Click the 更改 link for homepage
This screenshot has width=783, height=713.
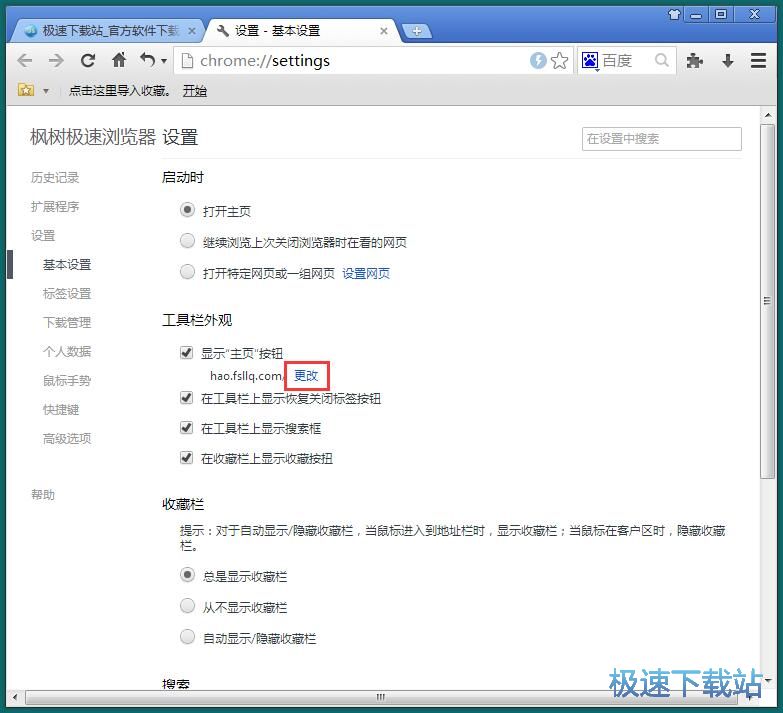coord(306,376)
